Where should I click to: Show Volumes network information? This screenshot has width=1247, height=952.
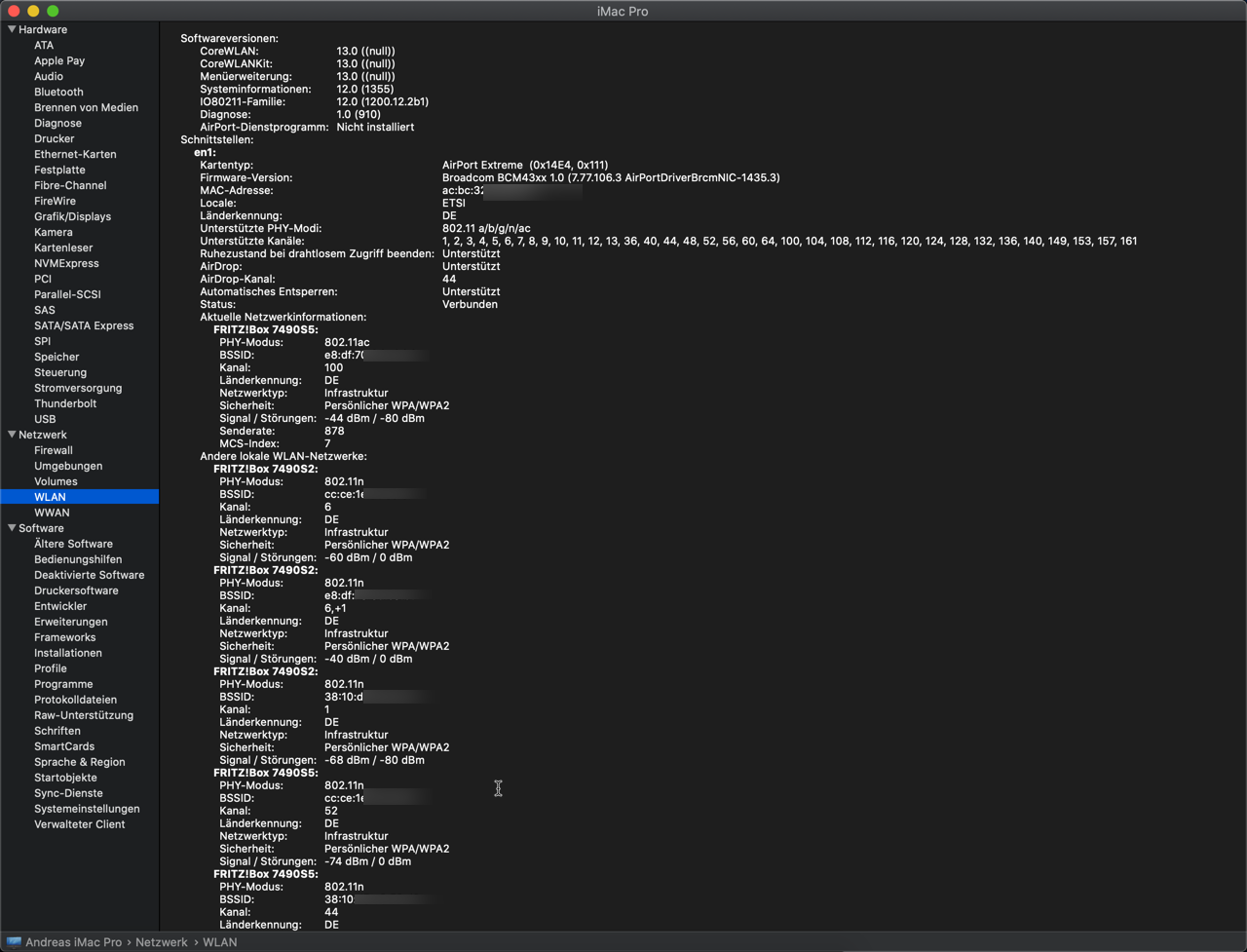point(56,481)
